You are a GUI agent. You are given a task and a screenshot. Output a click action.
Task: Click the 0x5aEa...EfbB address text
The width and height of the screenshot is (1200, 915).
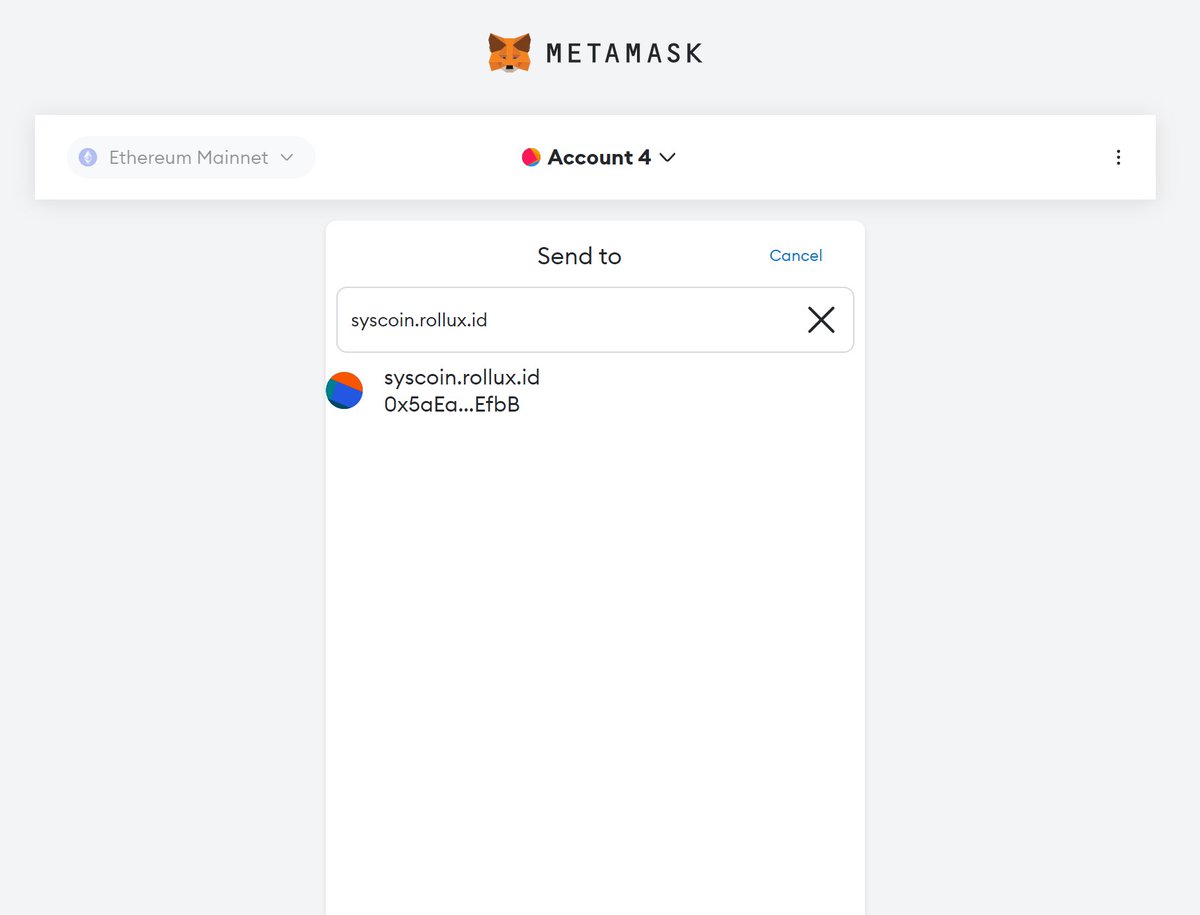452,405
